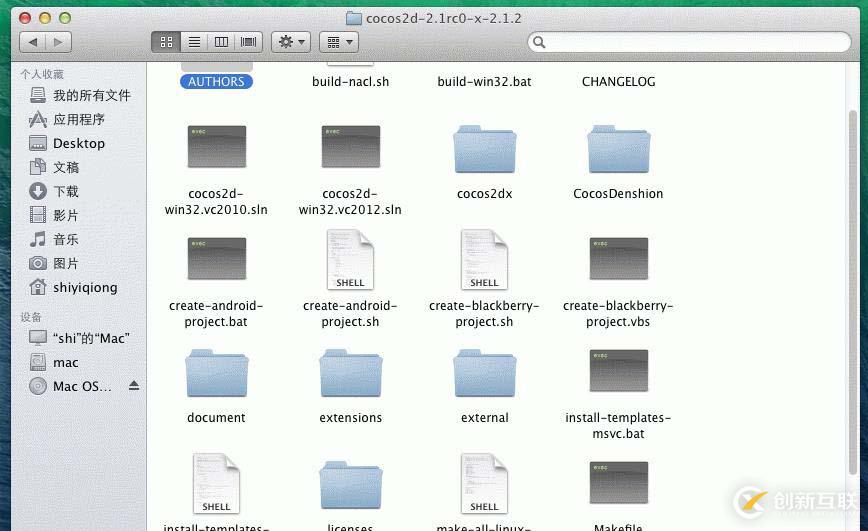The image size is (868, 531).
Task: Switch to list view mode
Action: click(x=194, y=42)
